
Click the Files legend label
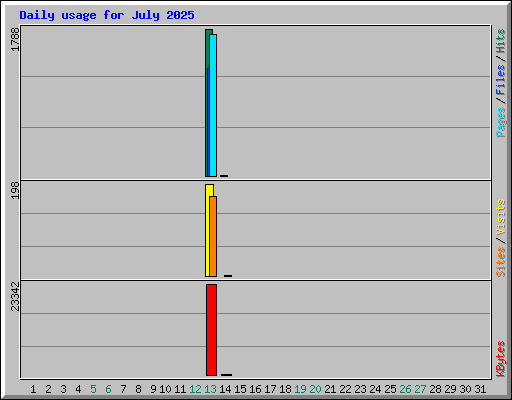click(500, 80)
